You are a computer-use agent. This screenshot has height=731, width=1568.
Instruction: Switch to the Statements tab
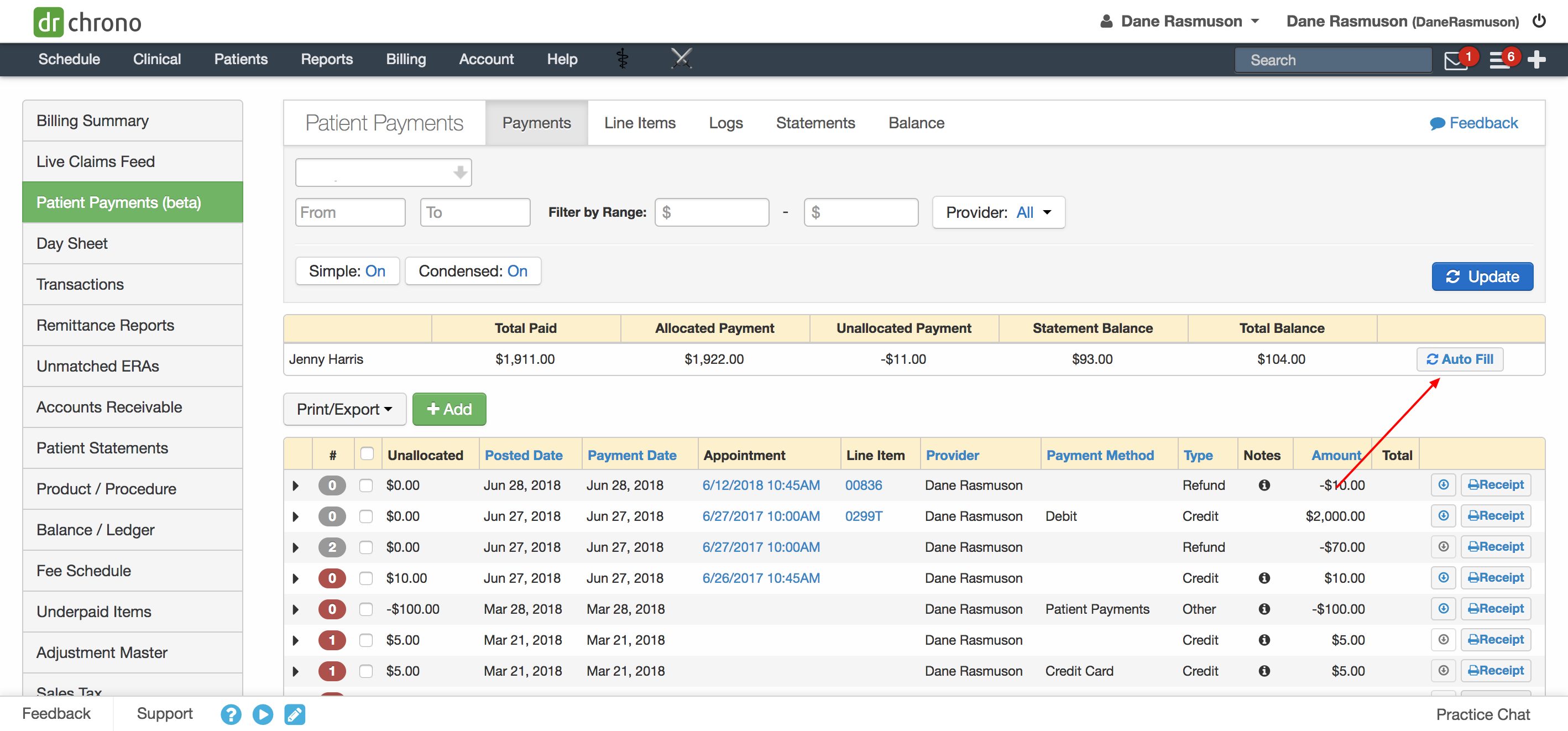click(x=815, y=123)
